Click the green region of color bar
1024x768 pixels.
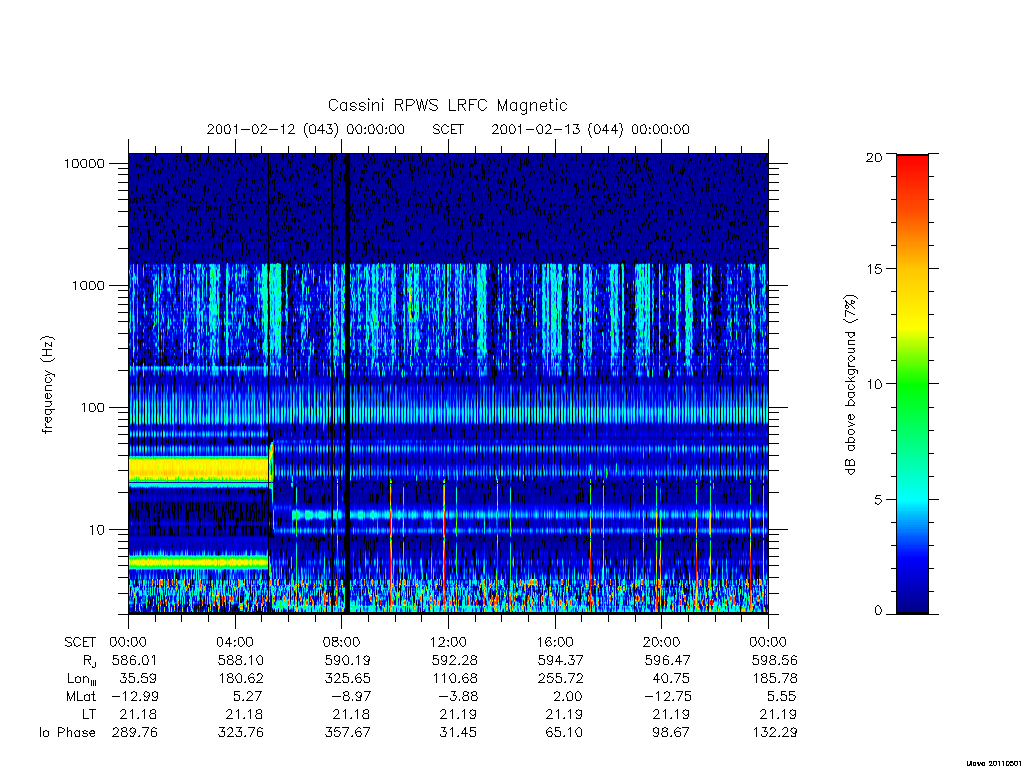pos(912,392)
